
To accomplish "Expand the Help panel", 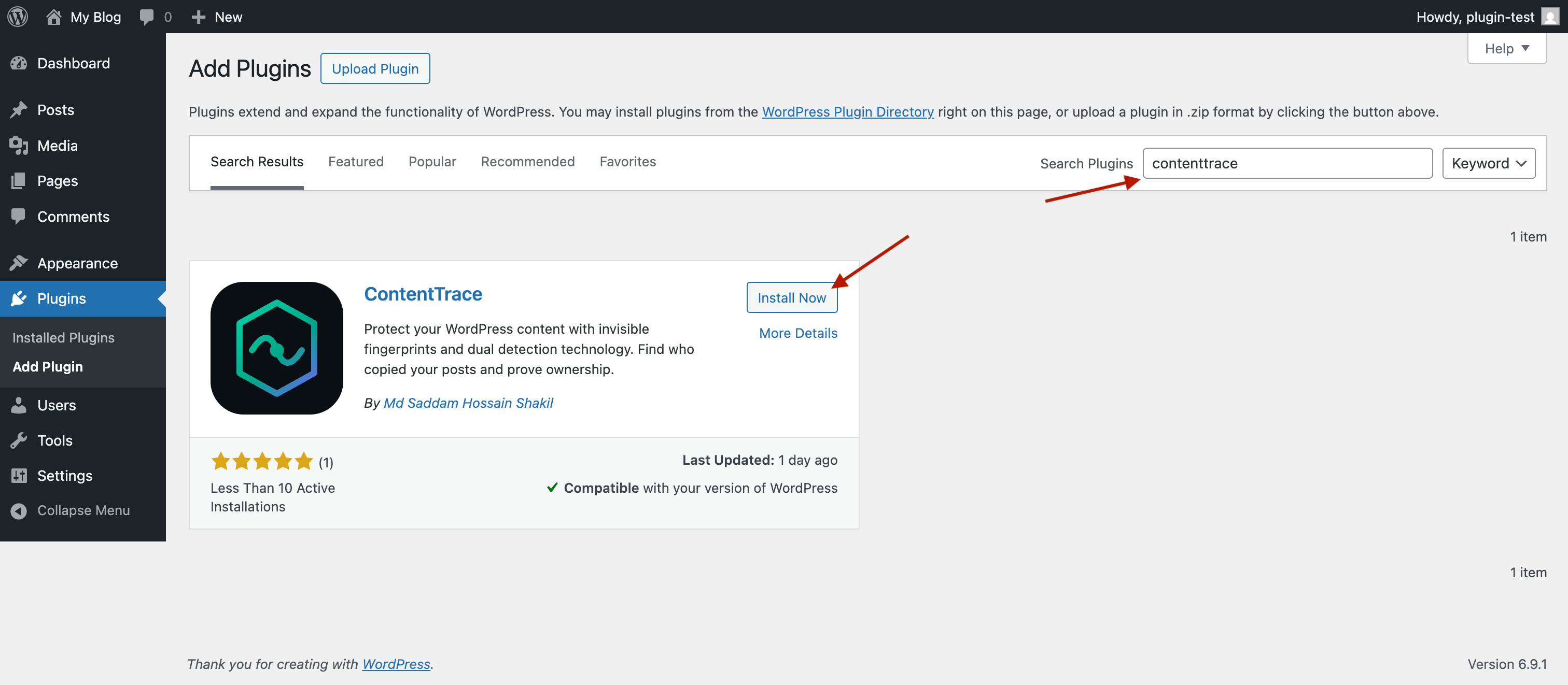I will (x=1506, y=48).
